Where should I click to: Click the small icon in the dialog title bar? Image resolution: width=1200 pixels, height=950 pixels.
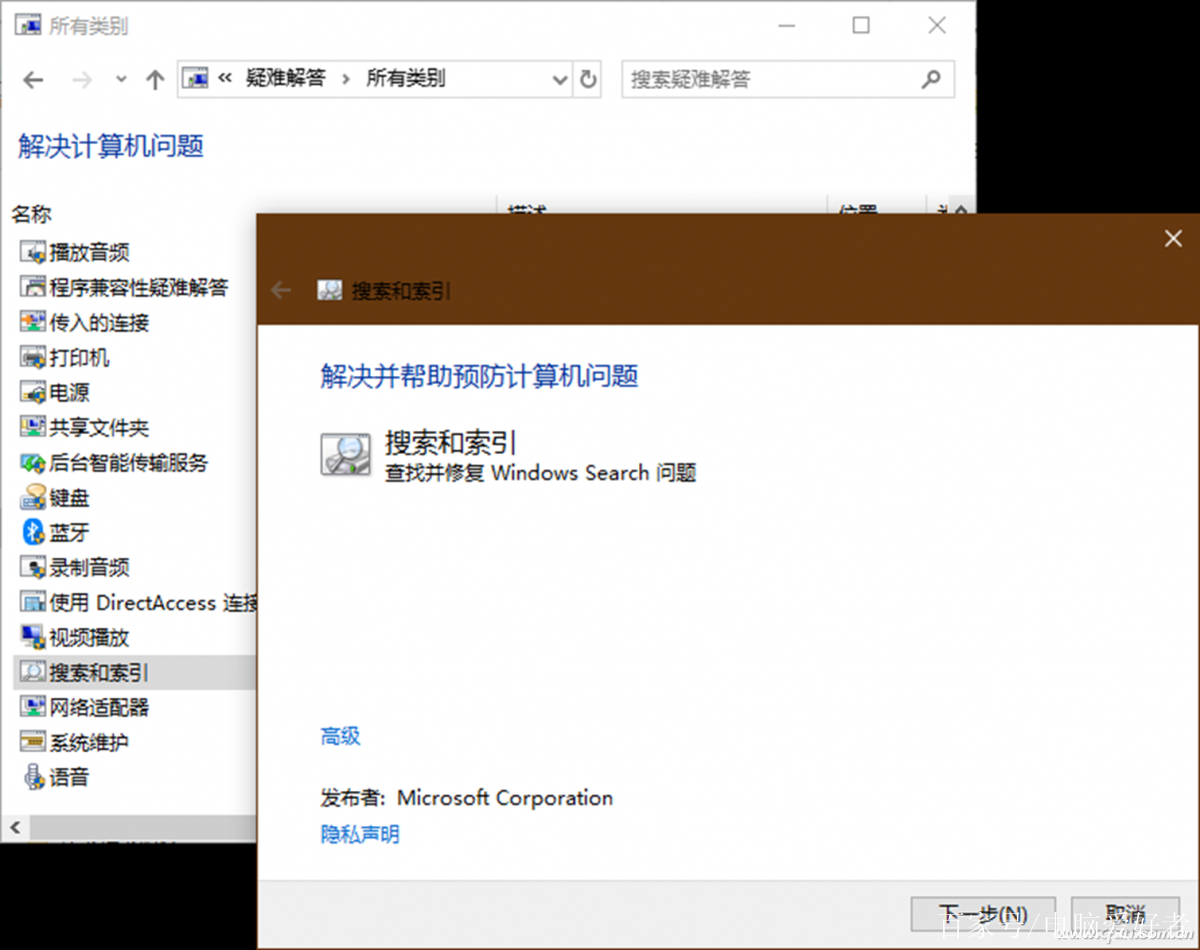tap(330, 291)
